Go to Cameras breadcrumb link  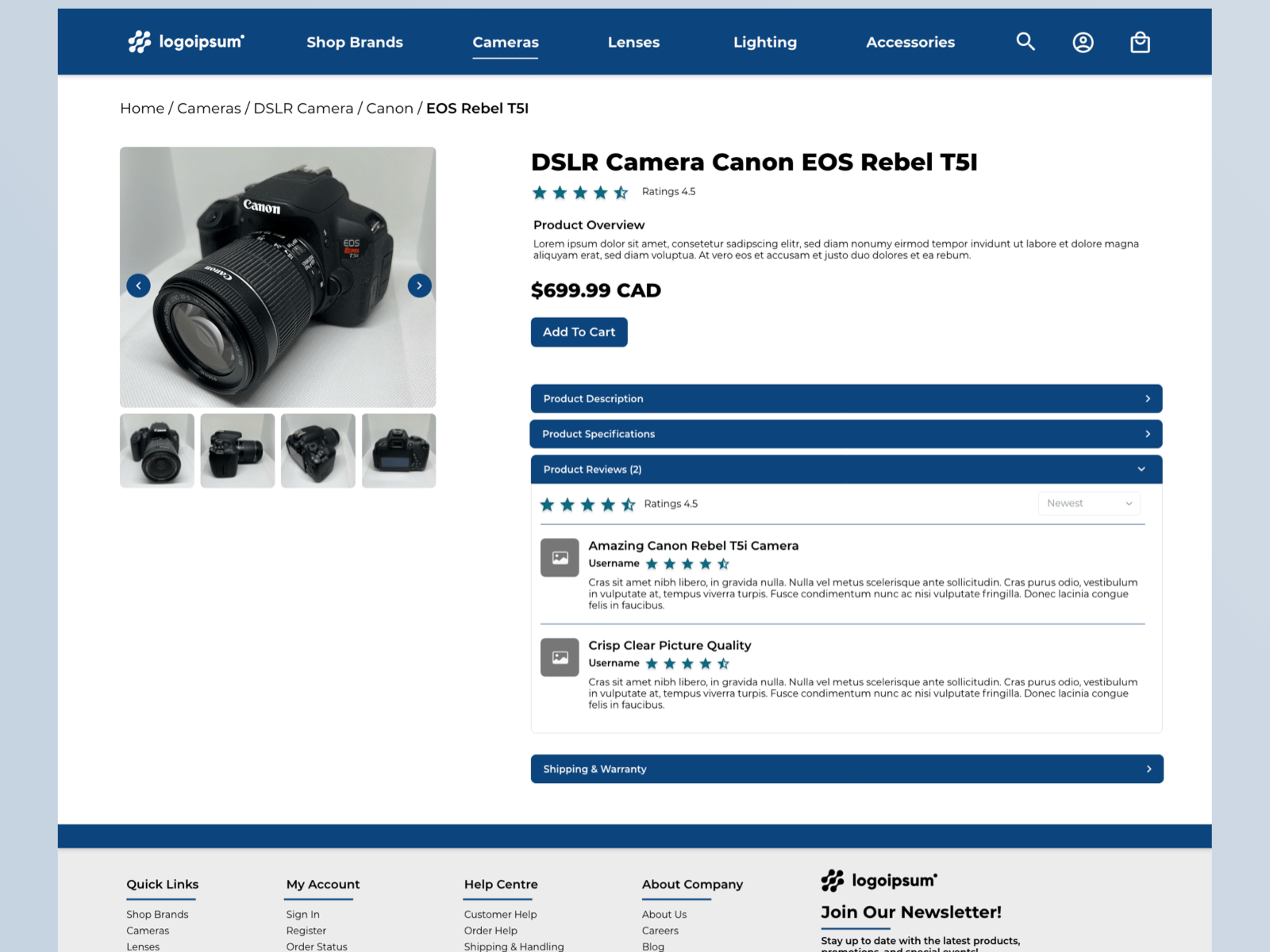(209, 109)
